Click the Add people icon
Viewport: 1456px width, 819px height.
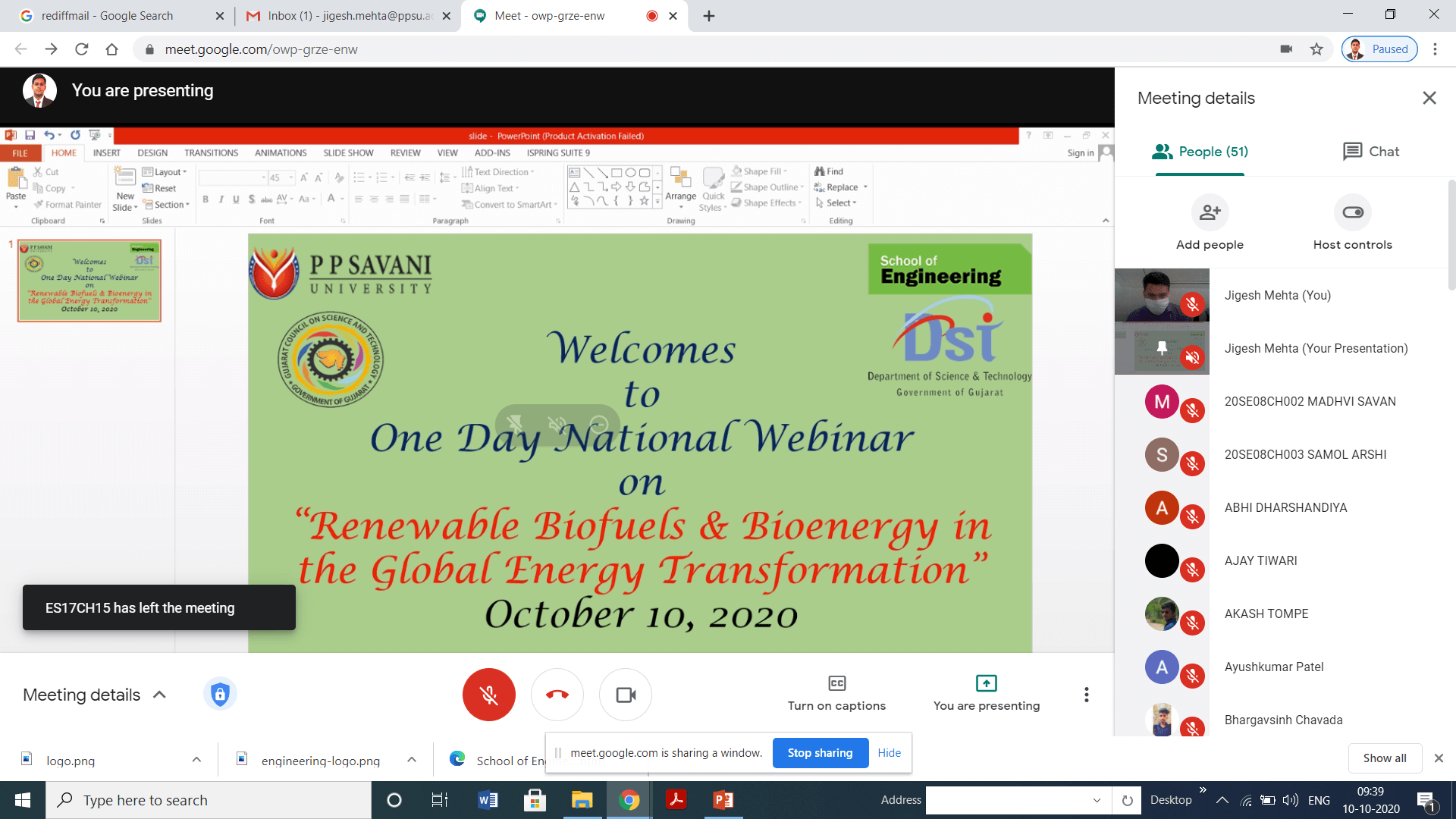point(1210,212)
